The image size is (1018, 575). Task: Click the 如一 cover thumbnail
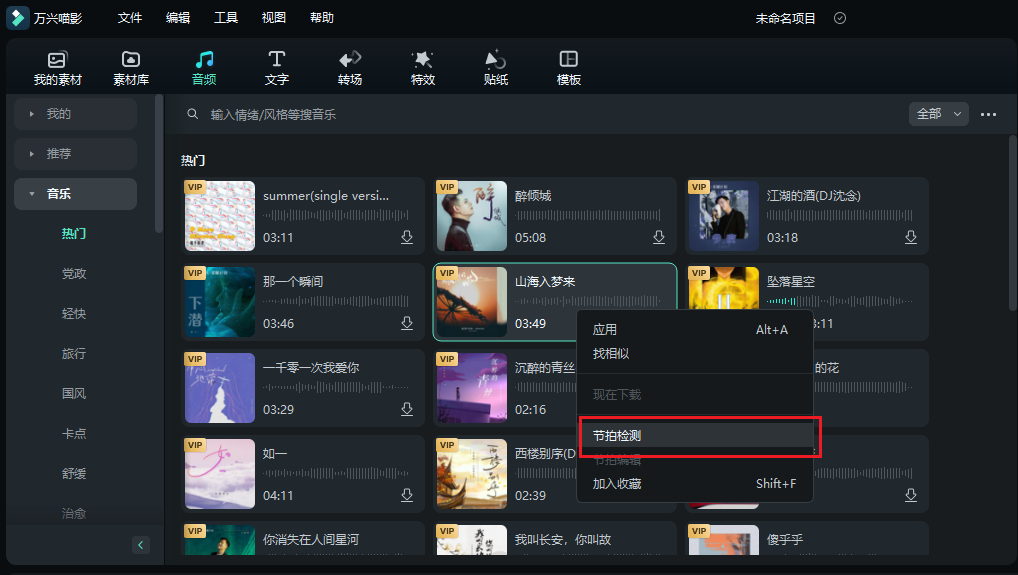(x=219, y=474)
